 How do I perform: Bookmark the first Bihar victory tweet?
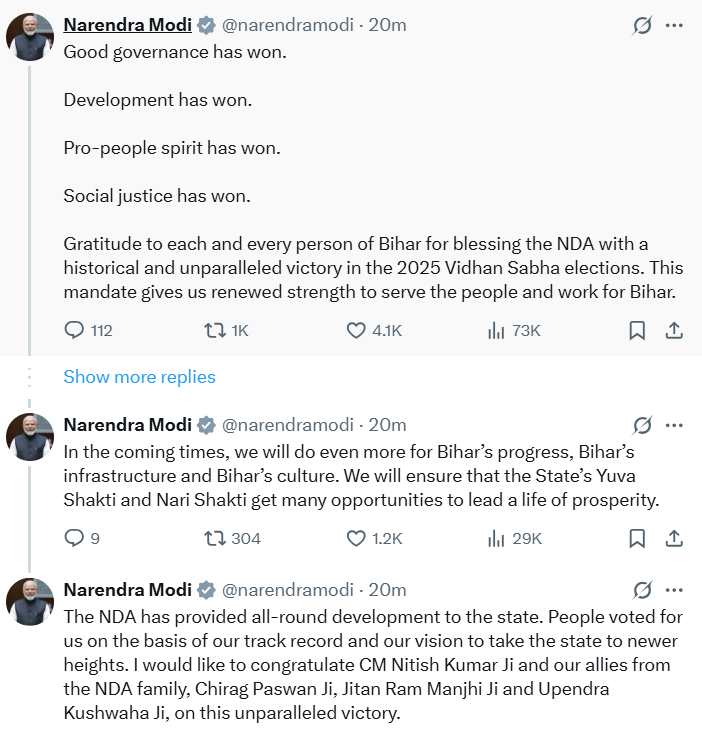pos(637,330)
